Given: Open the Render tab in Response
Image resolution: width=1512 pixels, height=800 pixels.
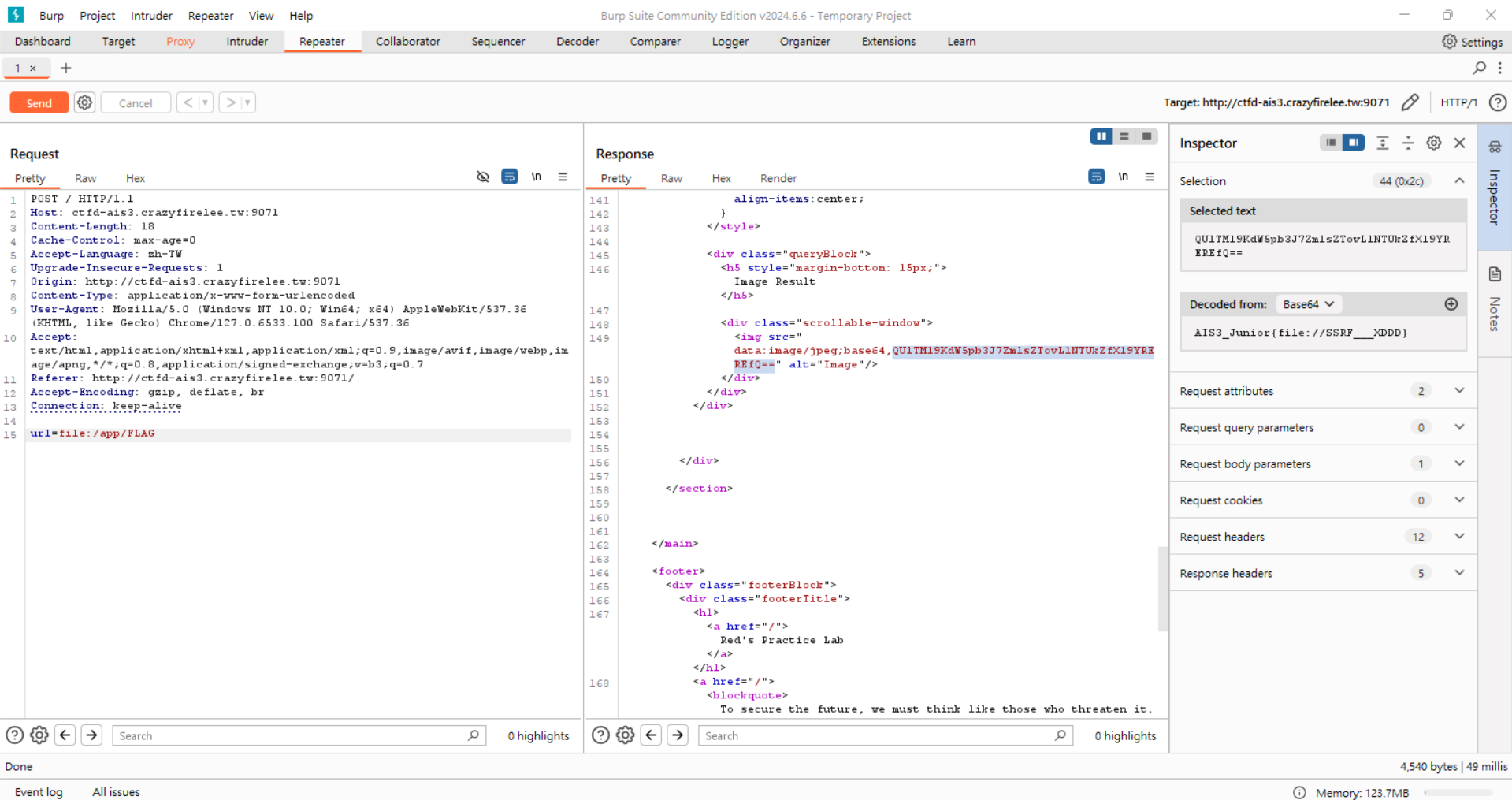Looking at the screenshot, I should pos(778,178).
